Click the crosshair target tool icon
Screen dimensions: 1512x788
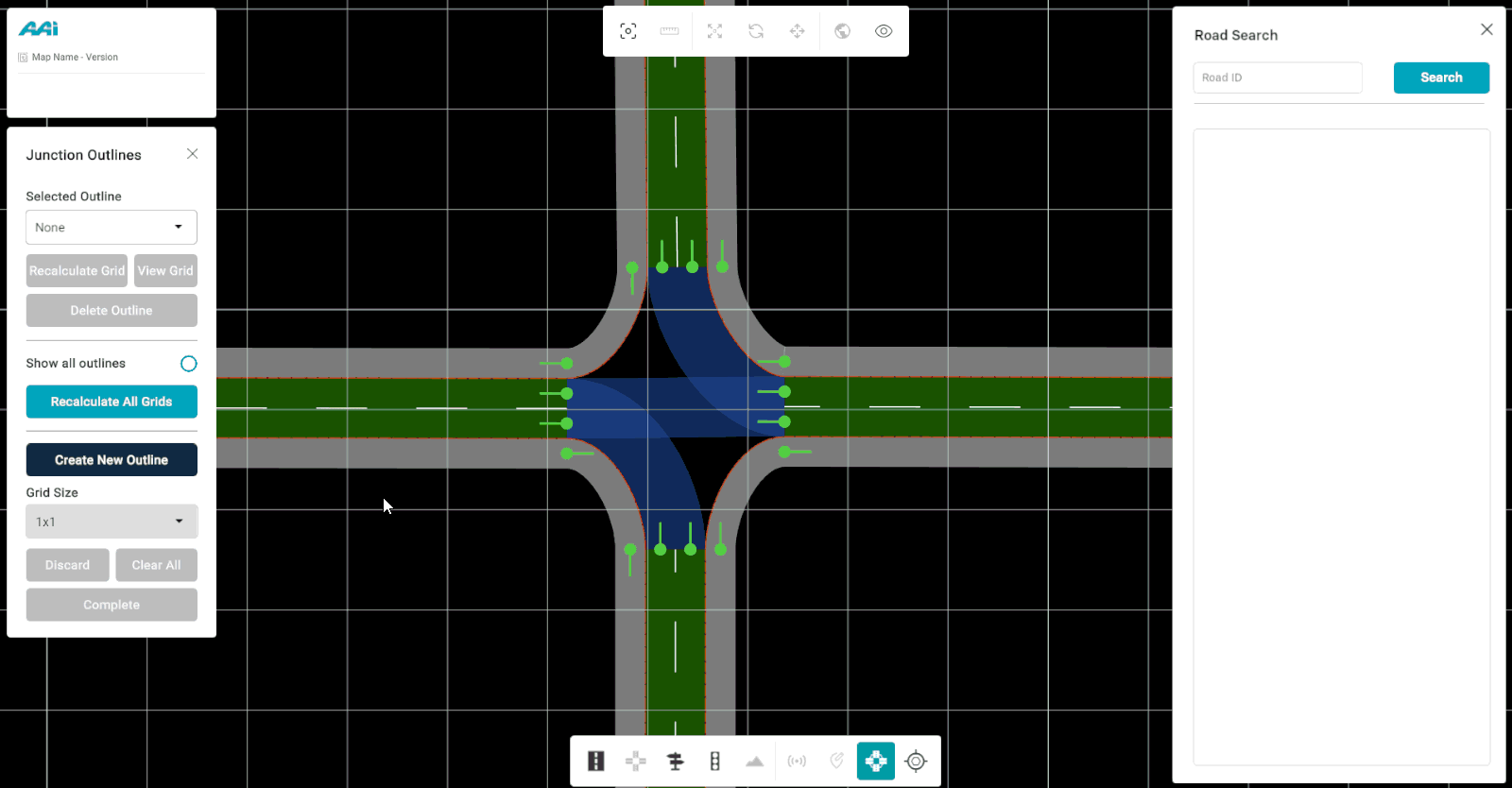(x=916, y=761)
